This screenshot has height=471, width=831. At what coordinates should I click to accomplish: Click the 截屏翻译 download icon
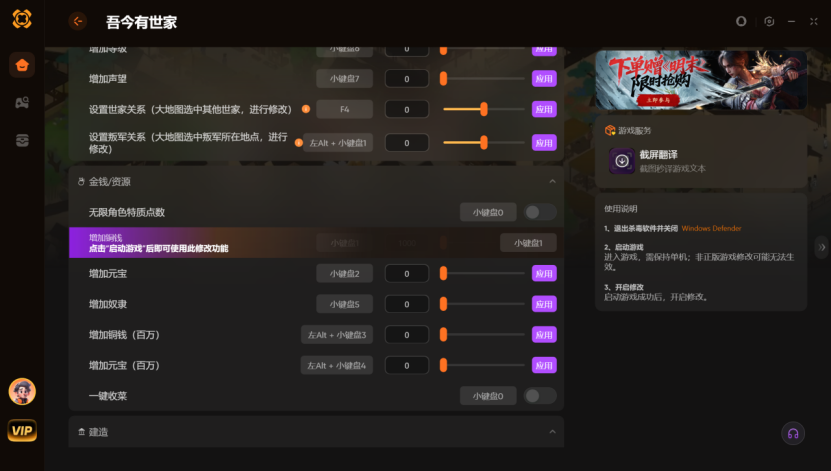click(x=622, y=161)
